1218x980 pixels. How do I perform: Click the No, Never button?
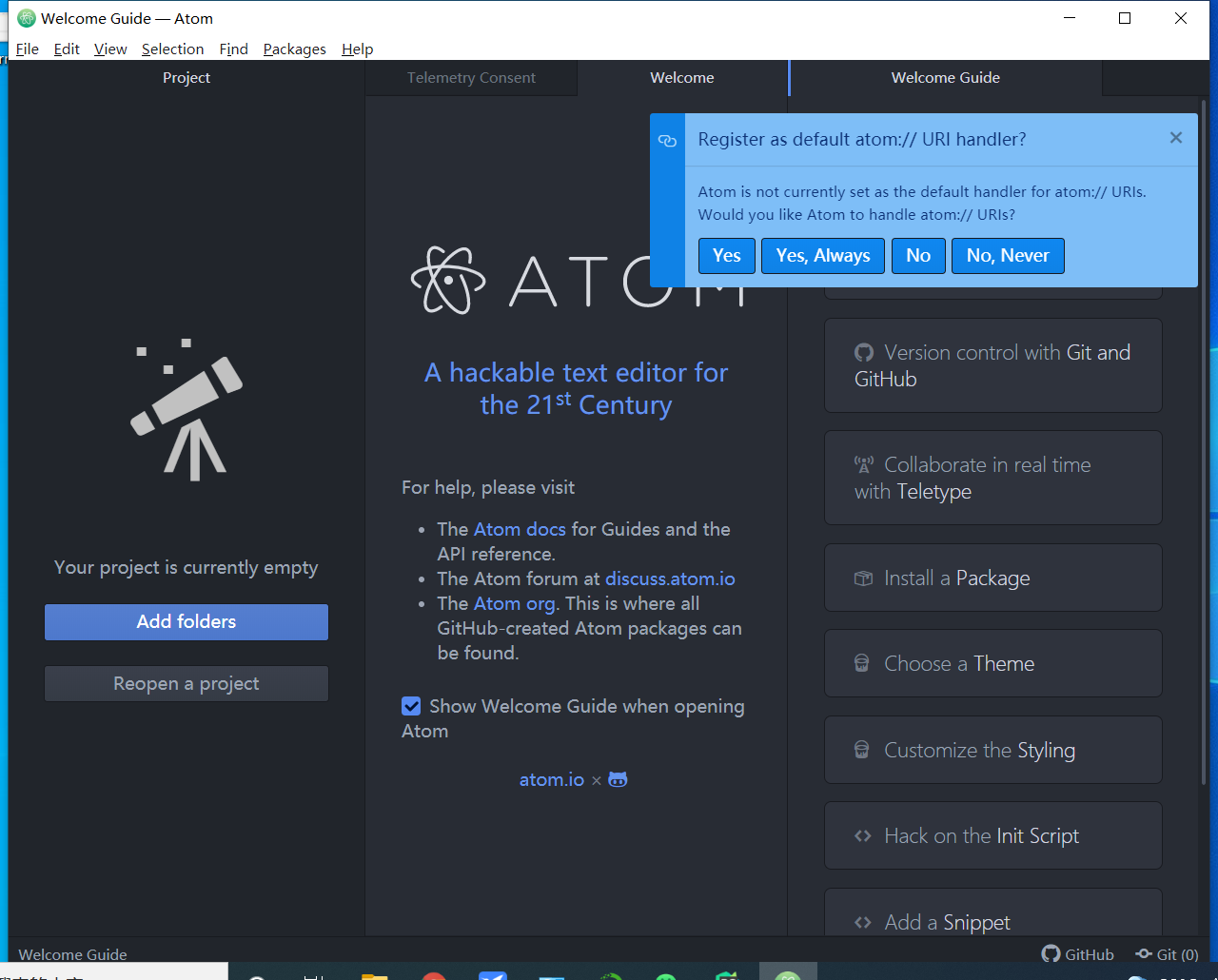pos(1008,256)
